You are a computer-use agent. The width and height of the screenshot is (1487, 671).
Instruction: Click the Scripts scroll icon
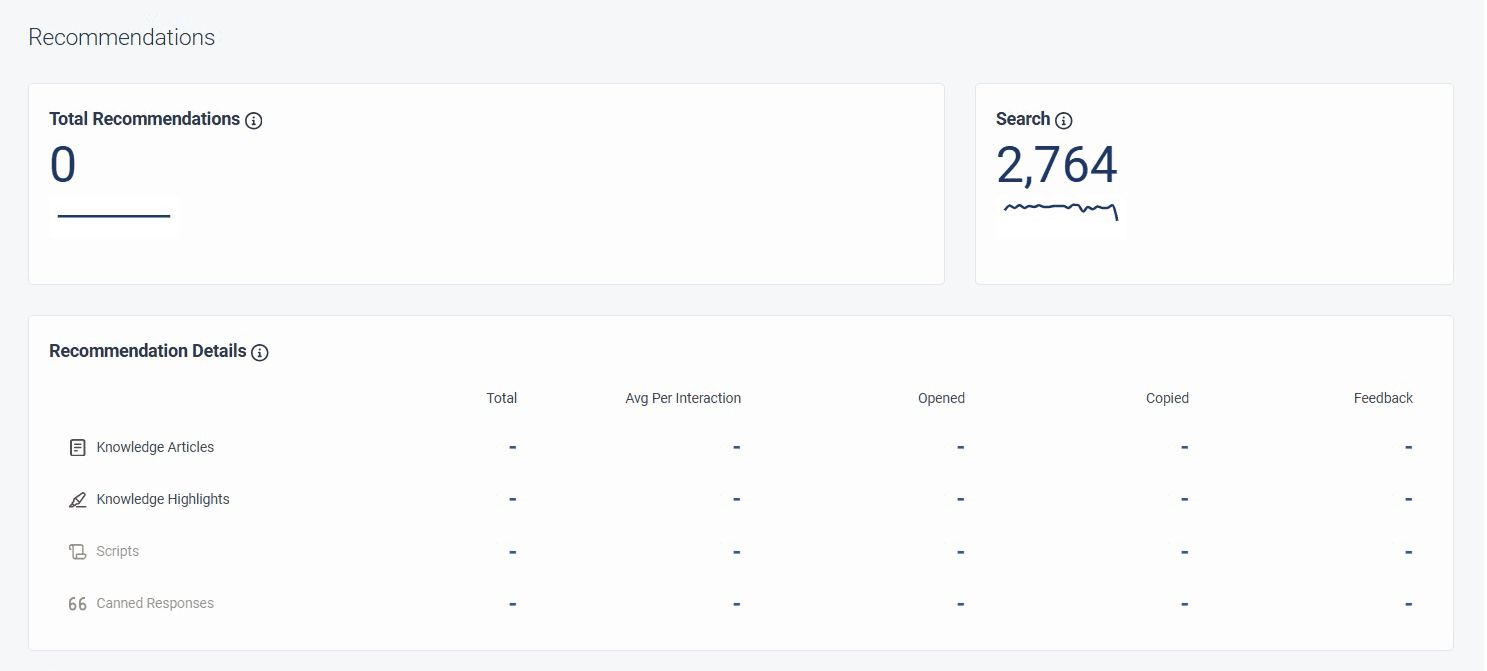[x=78, y=551]
